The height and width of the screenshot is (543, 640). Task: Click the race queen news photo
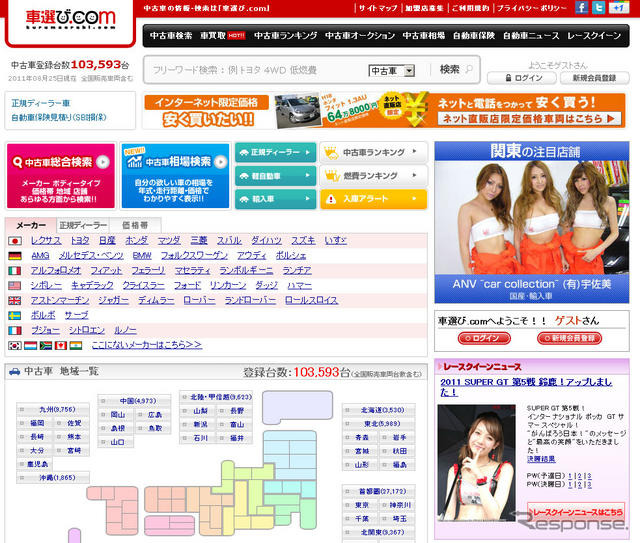476,463
